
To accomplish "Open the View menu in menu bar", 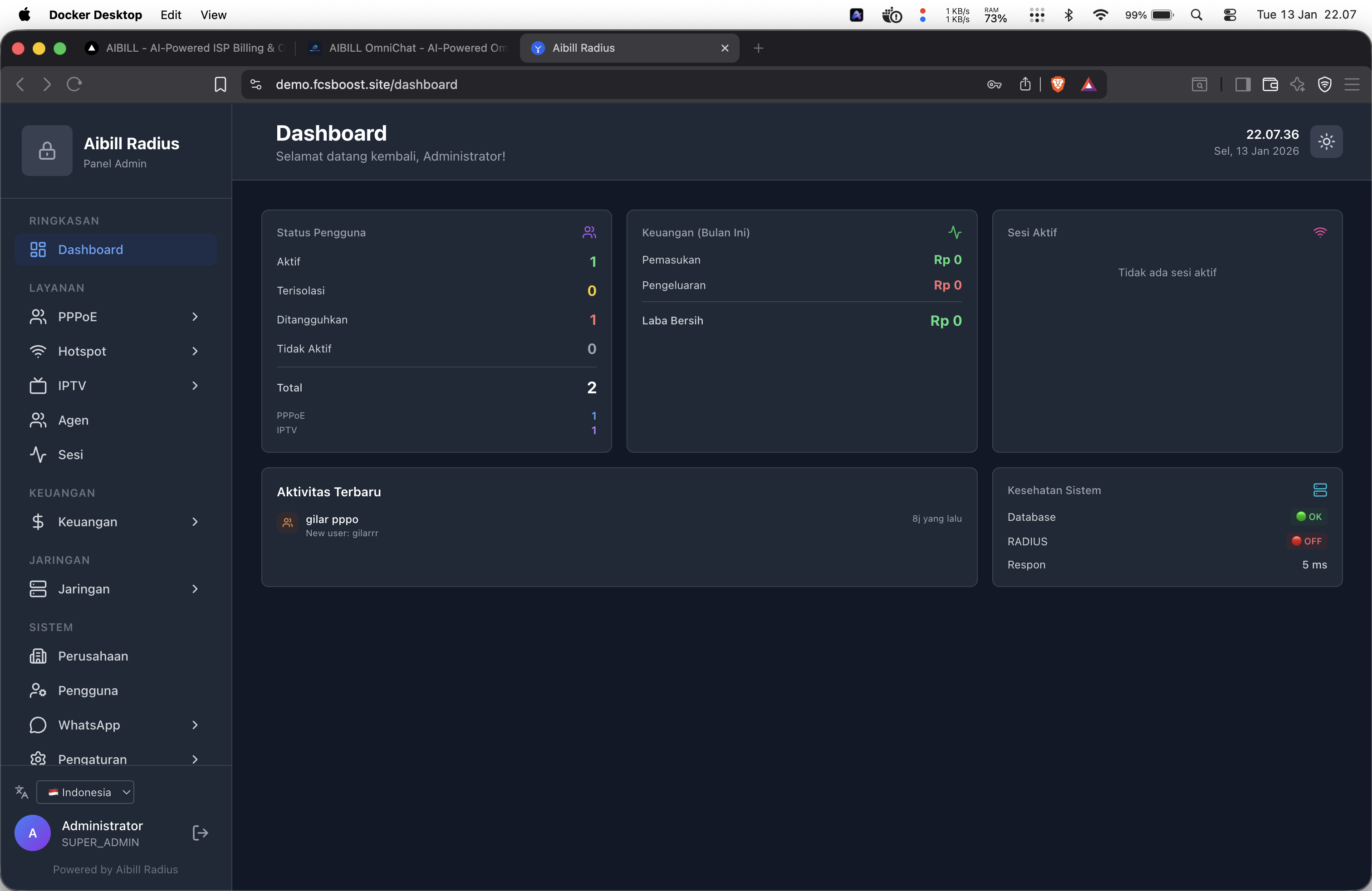I will click(213, 15).
